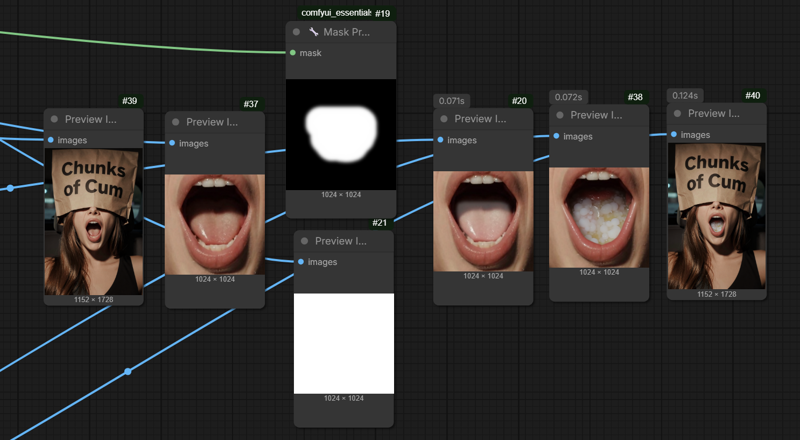Click the wrench icon on the Mask Preview node
Image resolution: width=800 pixels, height=440 pixels.
tap(313, 32)
